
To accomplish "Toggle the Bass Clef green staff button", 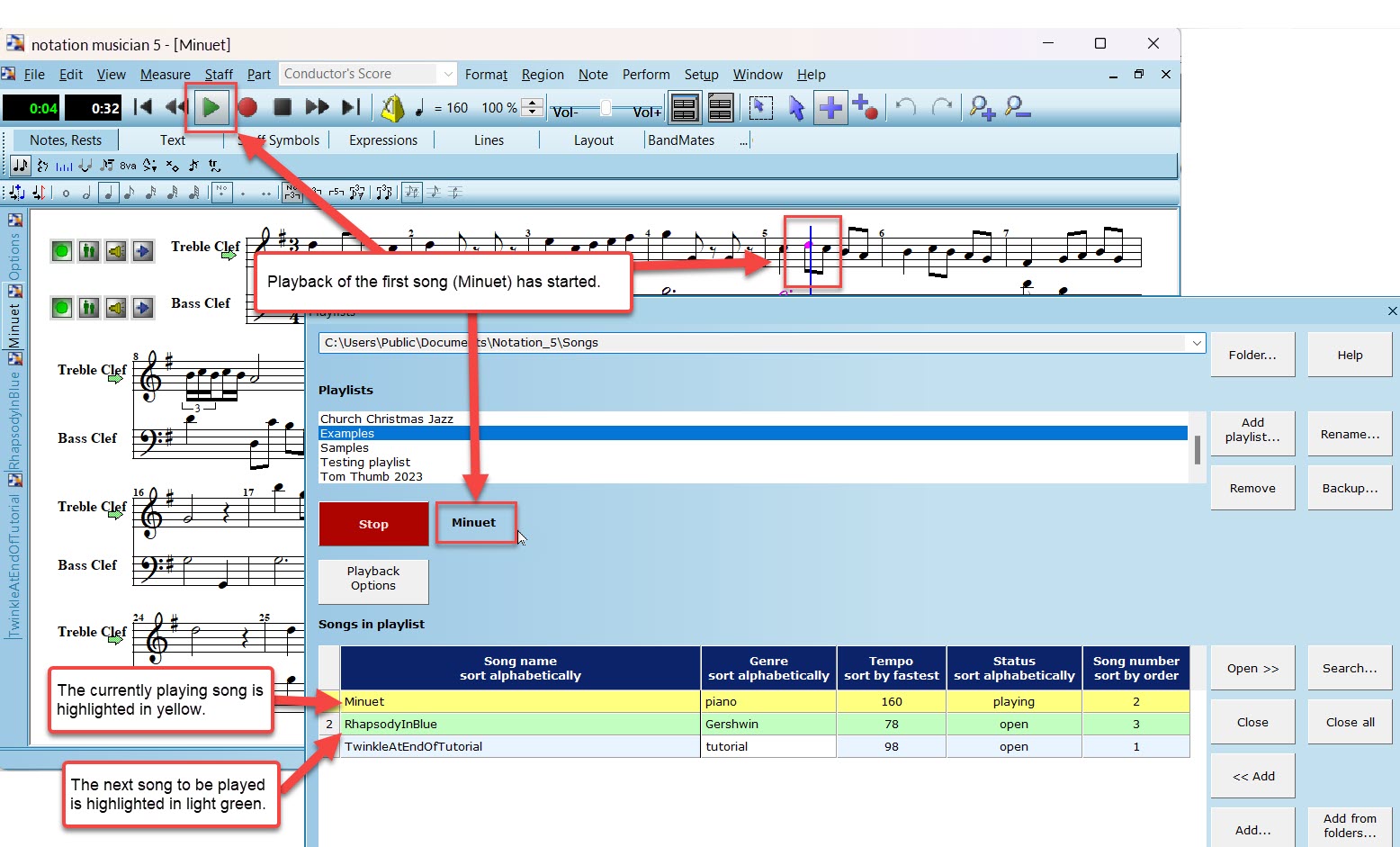I will pos(62,309).
